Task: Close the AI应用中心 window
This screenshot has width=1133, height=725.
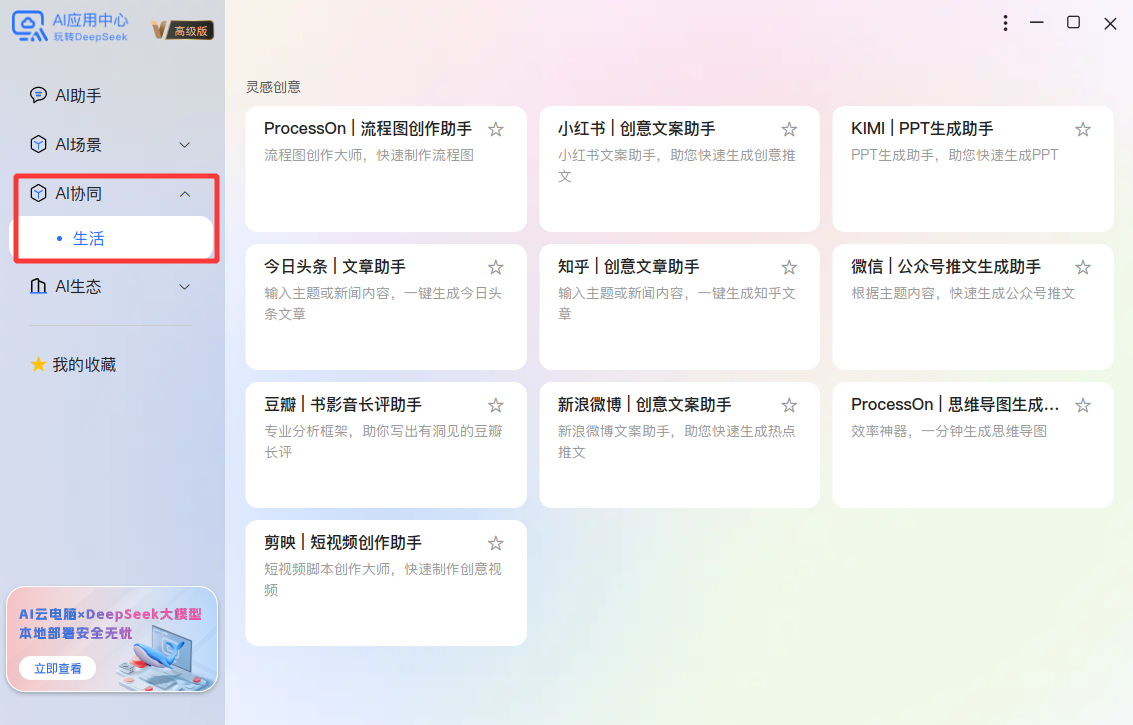Action: (x=1111, y=24)
